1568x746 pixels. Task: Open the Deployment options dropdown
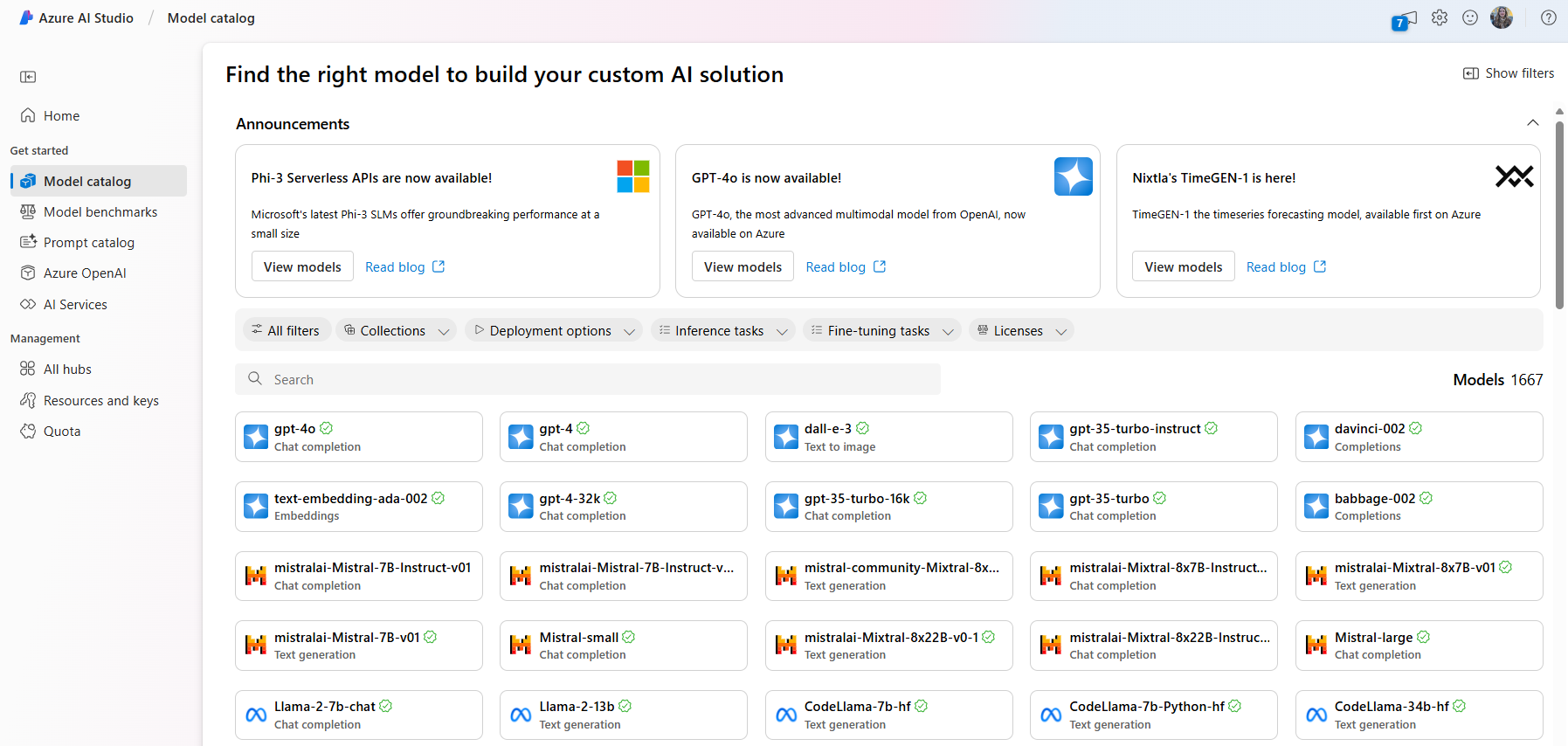coord(554,330)
